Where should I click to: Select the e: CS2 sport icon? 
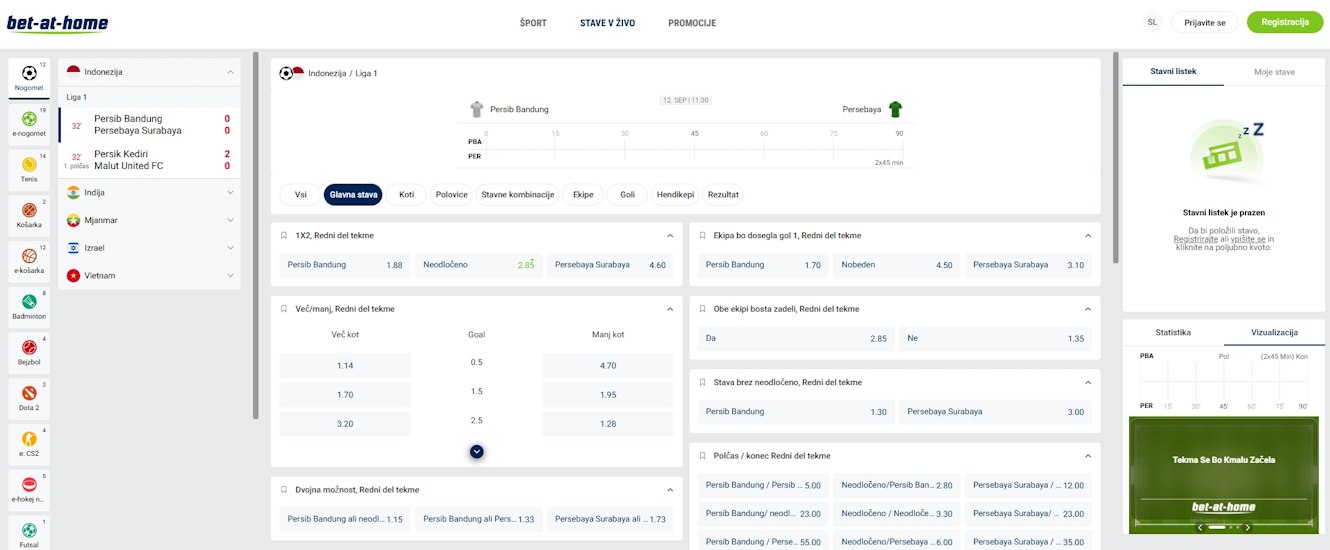click(29, 443)
